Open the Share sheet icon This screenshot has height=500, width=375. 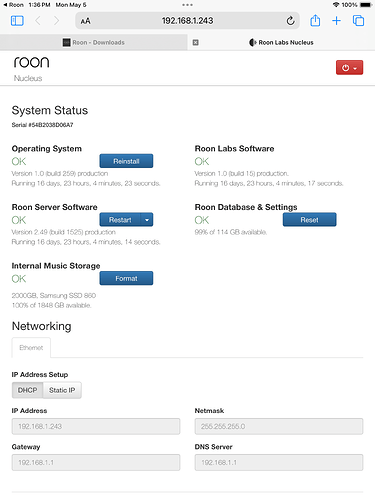coord(315,21)
